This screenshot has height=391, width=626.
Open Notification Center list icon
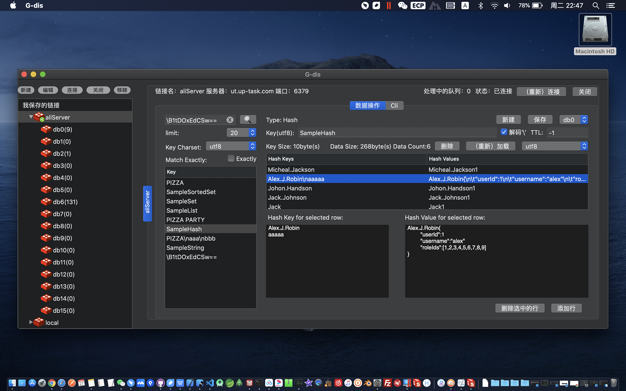click(x=610, y=6)
